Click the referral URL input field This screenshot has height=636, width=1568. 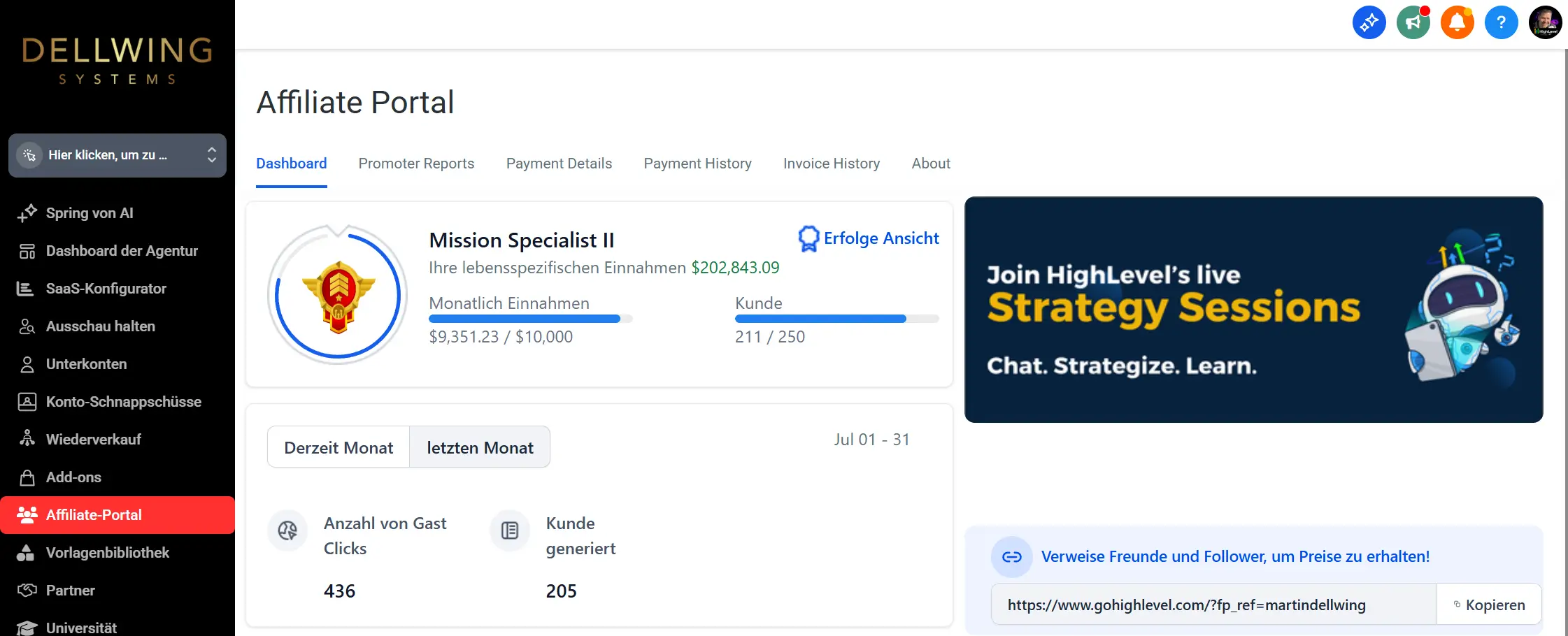(1214, 605)
